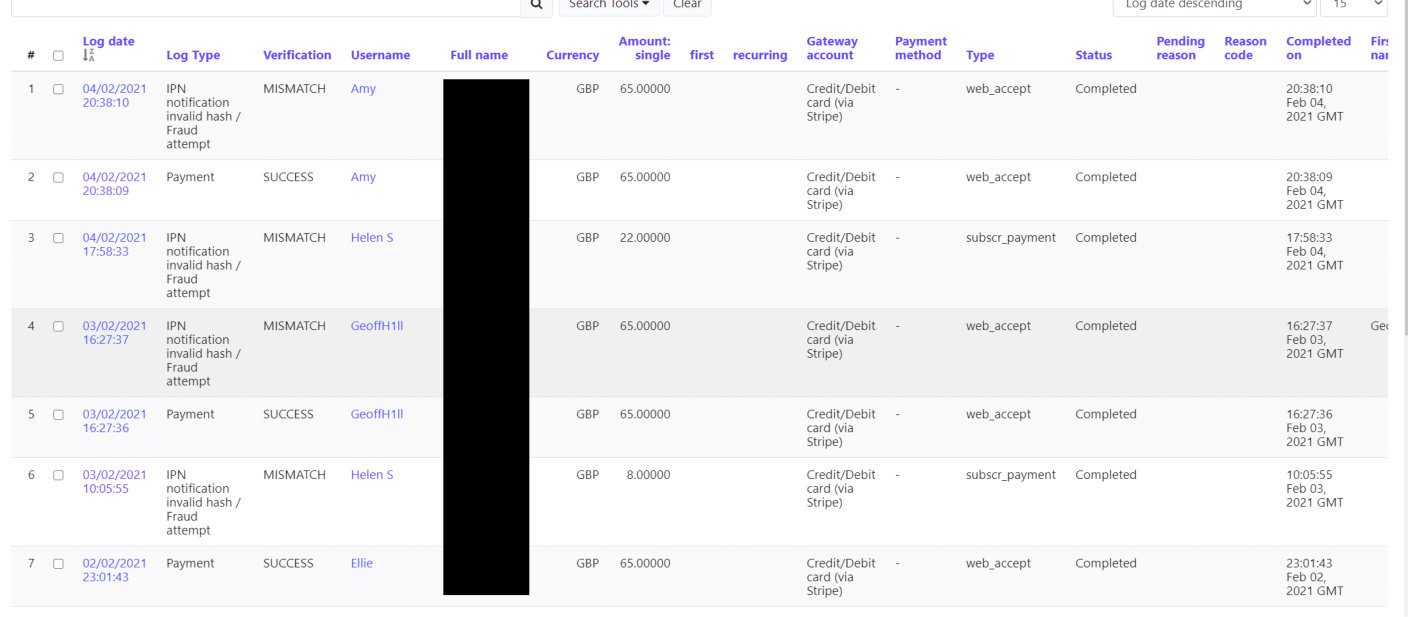Open username Ellie

coord(362,563)
